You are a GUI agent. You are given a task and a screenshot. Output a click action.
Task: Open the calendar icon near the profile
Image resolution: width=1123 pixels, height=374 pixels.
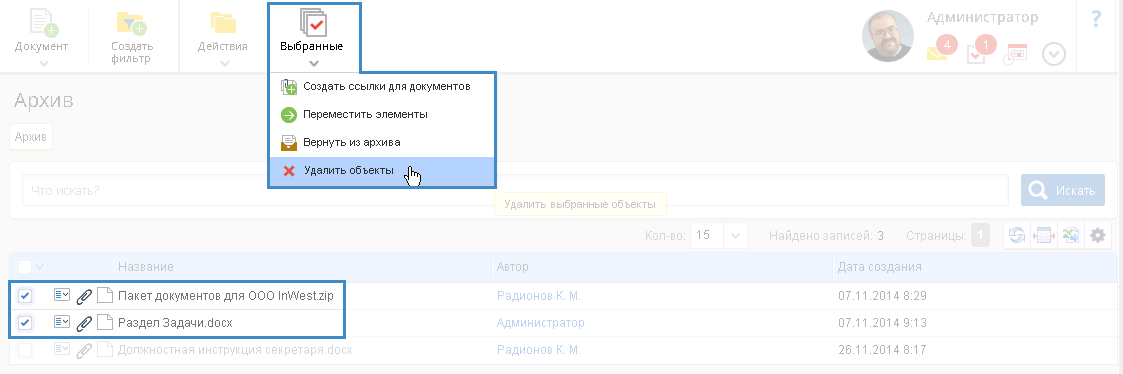point(1016,54)
